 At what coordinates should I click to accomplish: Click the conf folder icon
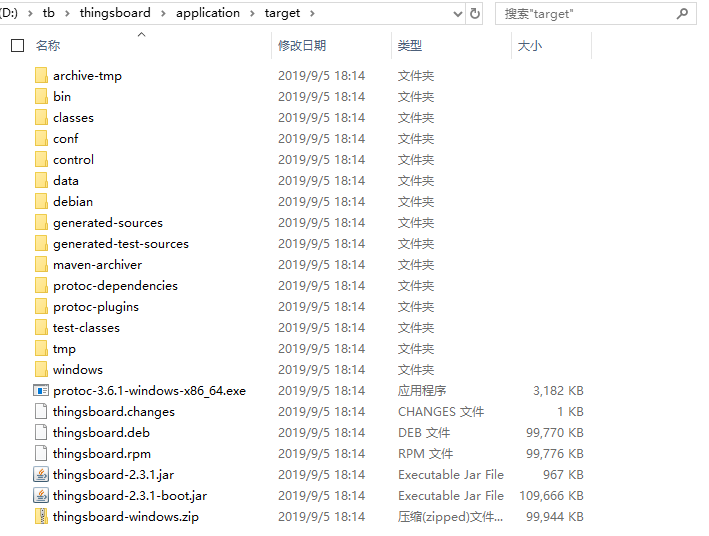(41, 138)
